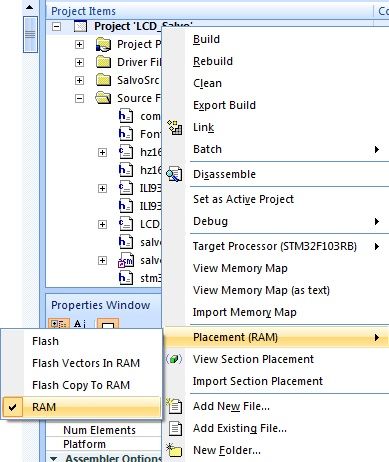
Task: Collapse the Source Files folder
Action: pyautogui.click(x=79, y=98)
